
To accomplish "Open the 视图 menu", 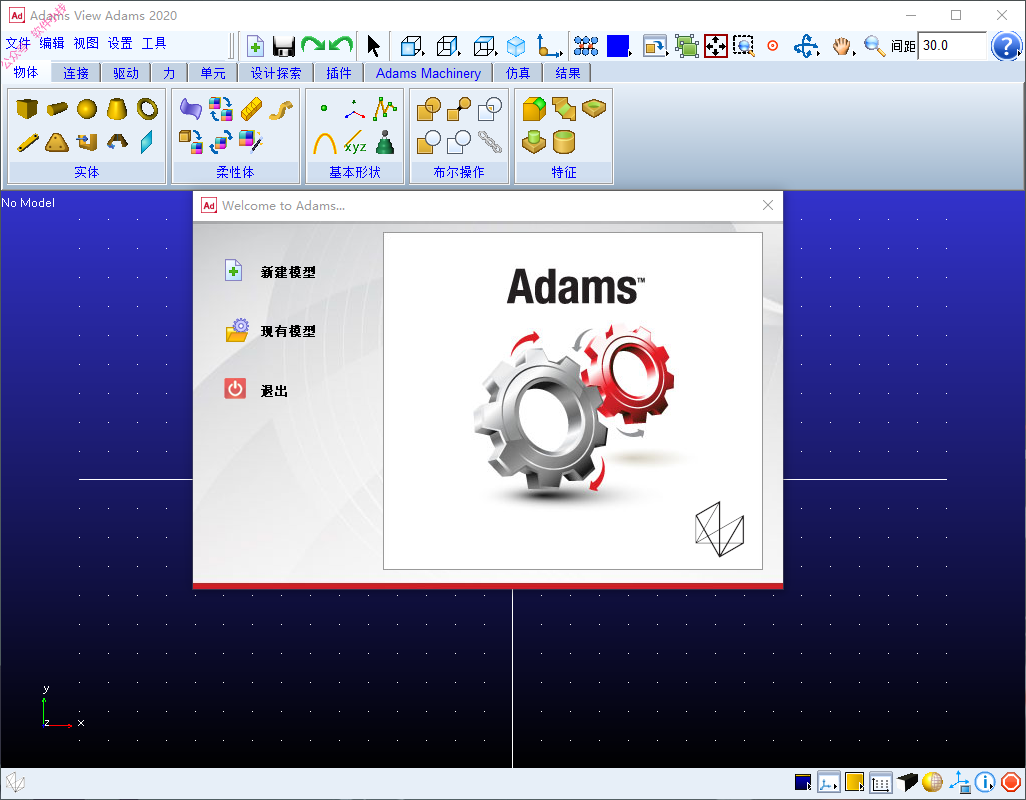I will coord(86,43).
